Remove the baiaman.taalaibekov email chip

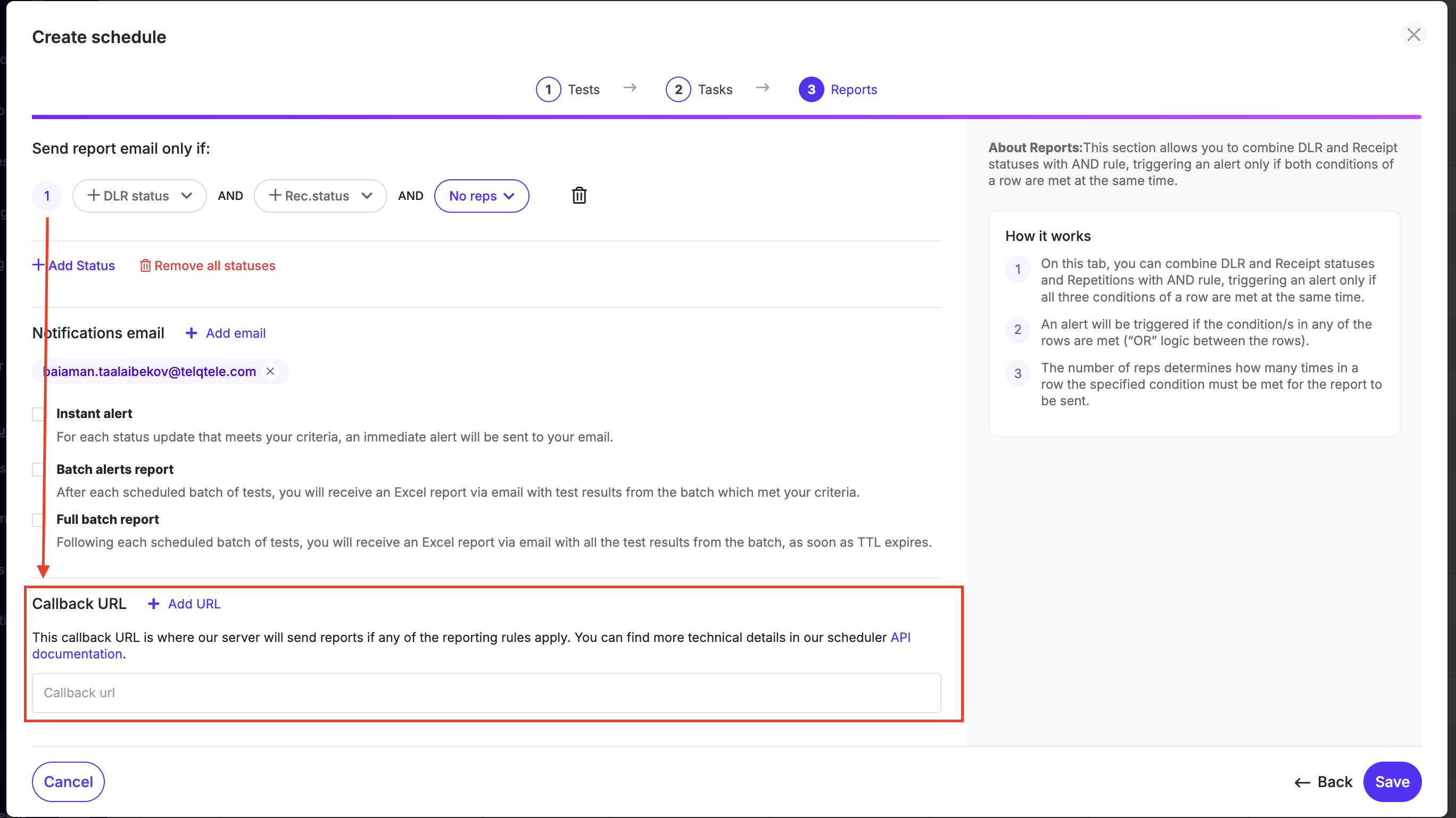270,371
